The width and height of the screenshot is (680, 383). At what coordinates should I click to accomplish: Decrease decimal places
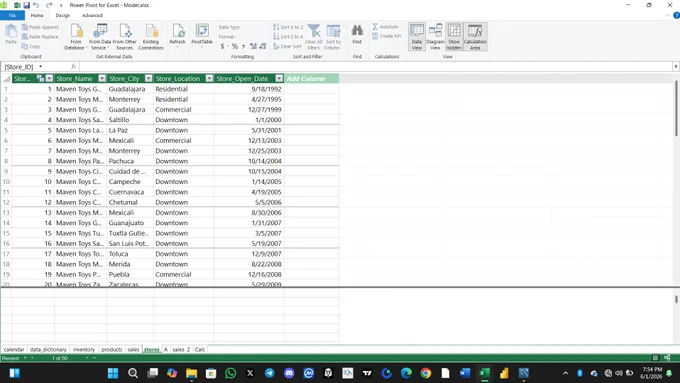pyautogui.click(x=262, y=46)
